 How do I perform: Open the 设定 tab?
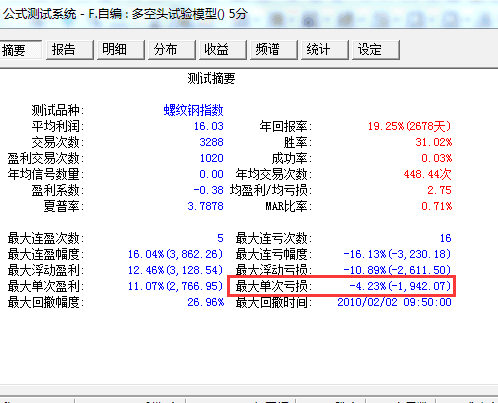pos(376,50)
